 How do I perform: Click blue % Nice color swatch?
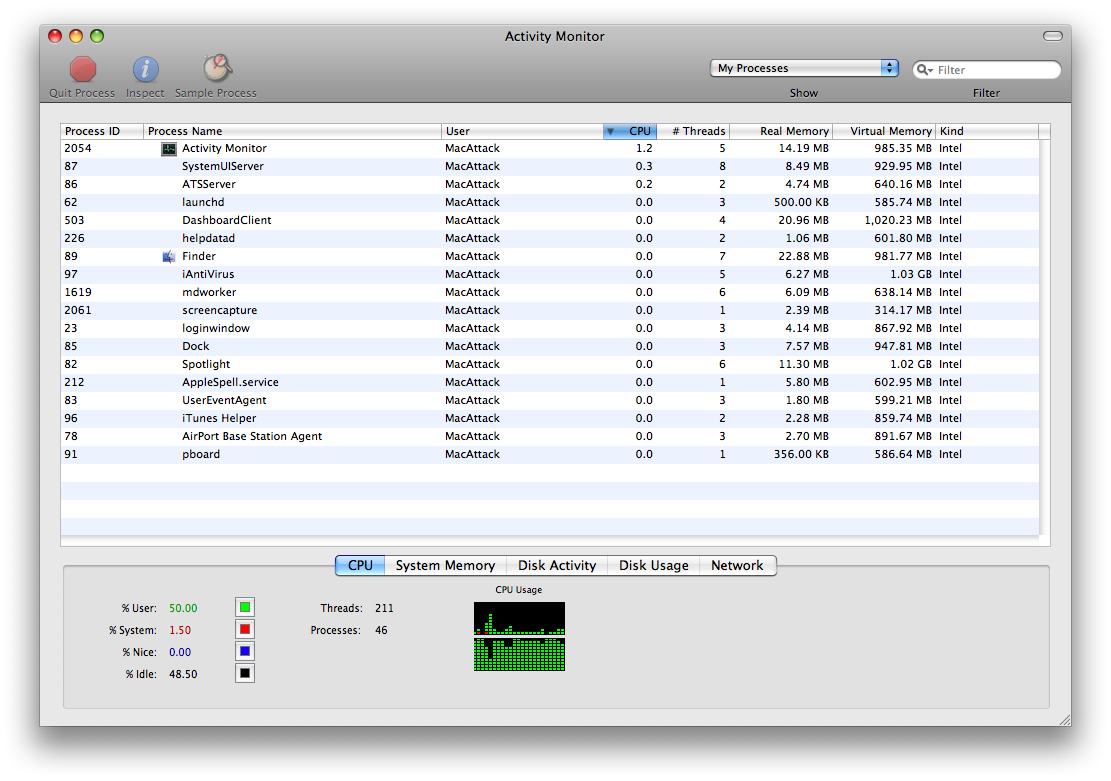[245, 651]
